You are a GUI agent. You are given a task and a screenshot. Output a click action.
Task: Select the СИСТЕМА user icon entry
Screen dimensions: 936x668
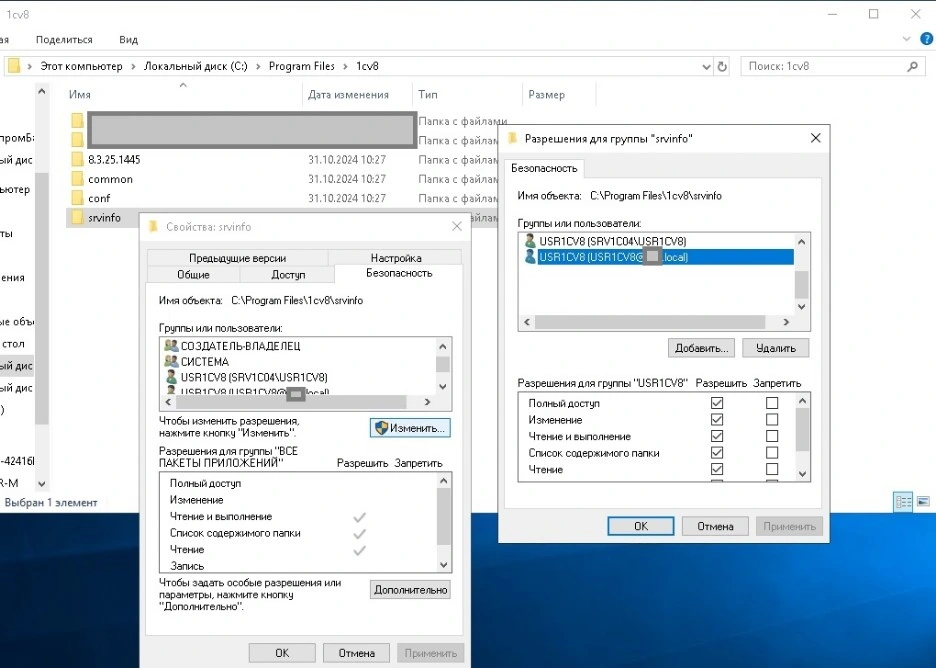[x=172, y=362]
